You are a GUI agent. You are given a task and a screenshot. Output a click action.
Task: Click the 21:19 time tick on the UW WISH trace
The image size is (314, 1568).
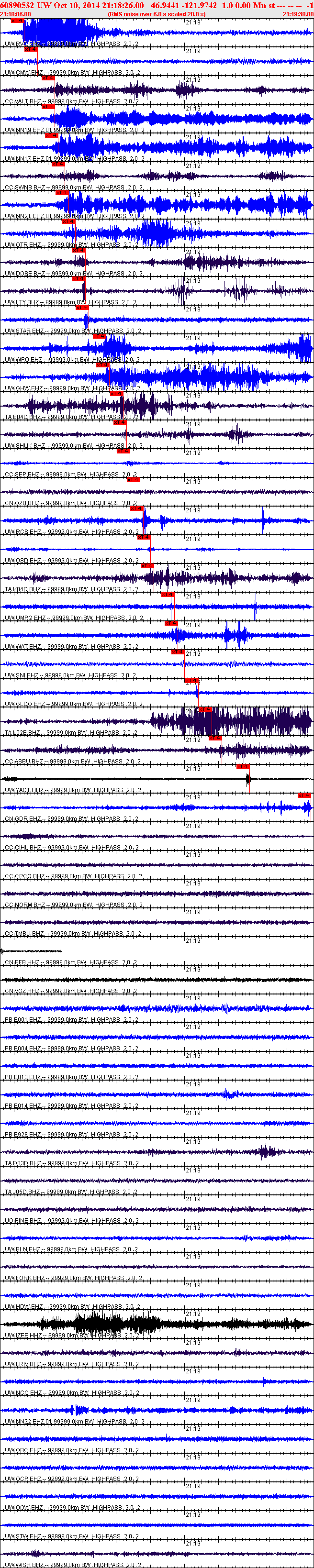(x=193, y=1544)
